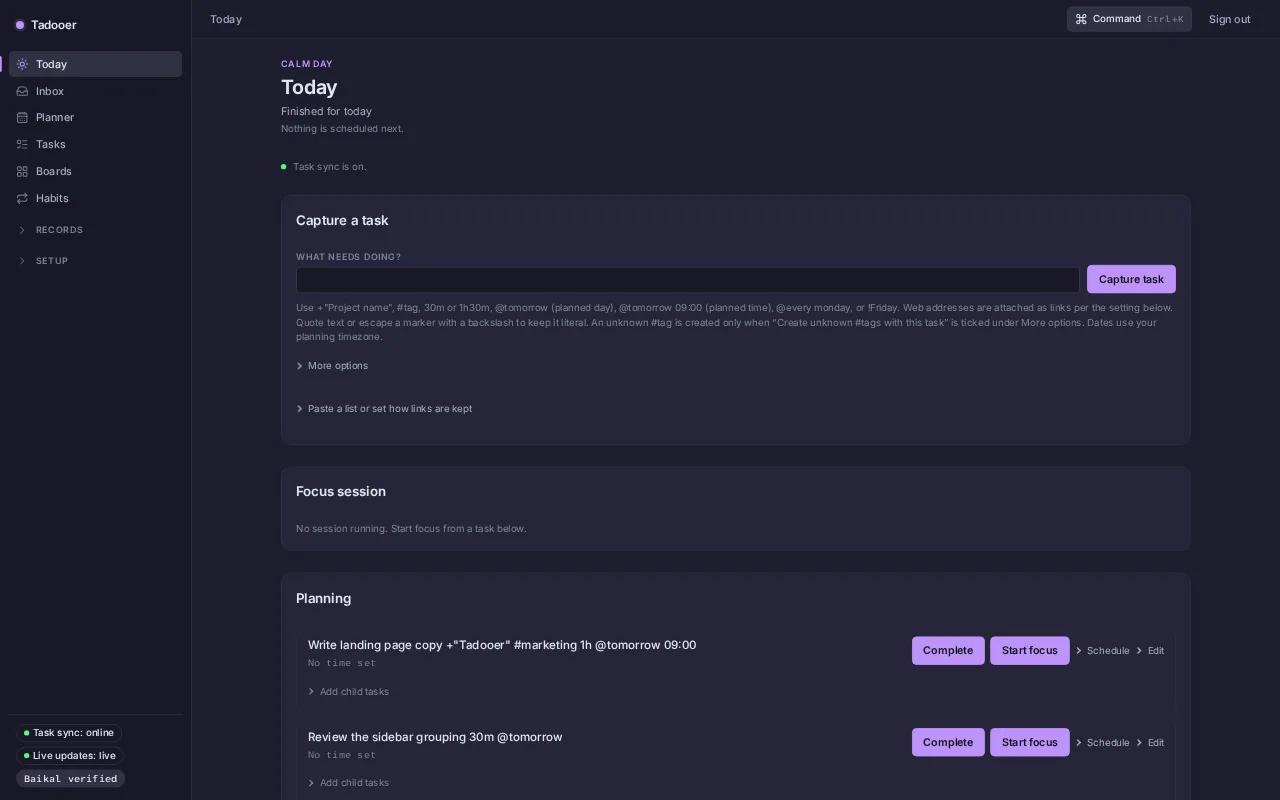
Task: Complete the Write landing page copy task
Action: pos(948,651)
